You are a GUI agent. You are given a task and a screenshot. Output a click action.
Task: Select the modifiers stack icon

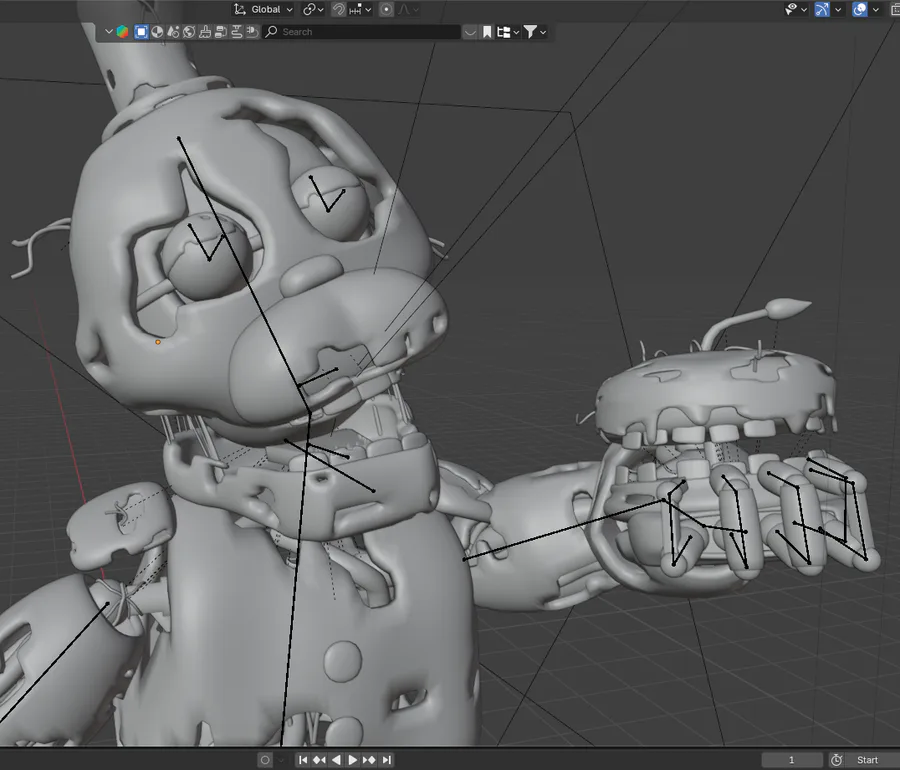coord(236,32)
